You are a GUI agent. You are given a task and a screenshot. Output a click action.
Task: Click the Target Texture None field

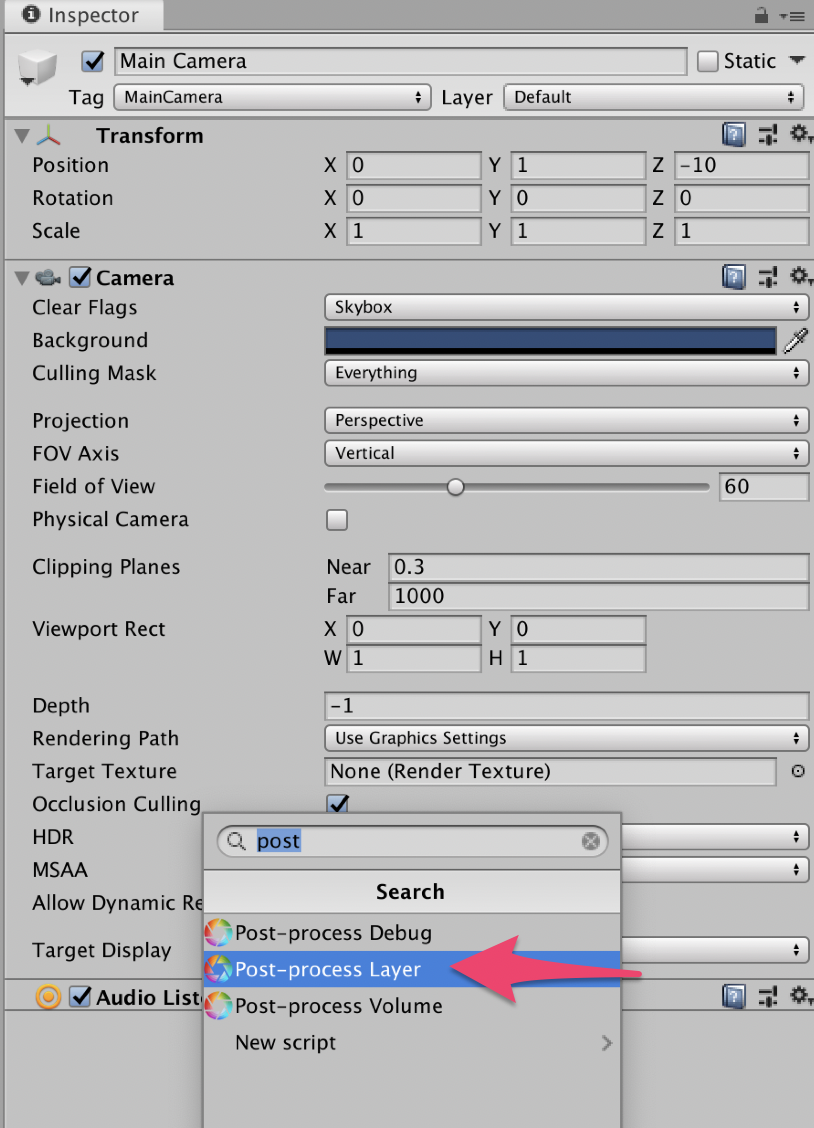click(x=550, y=771)
